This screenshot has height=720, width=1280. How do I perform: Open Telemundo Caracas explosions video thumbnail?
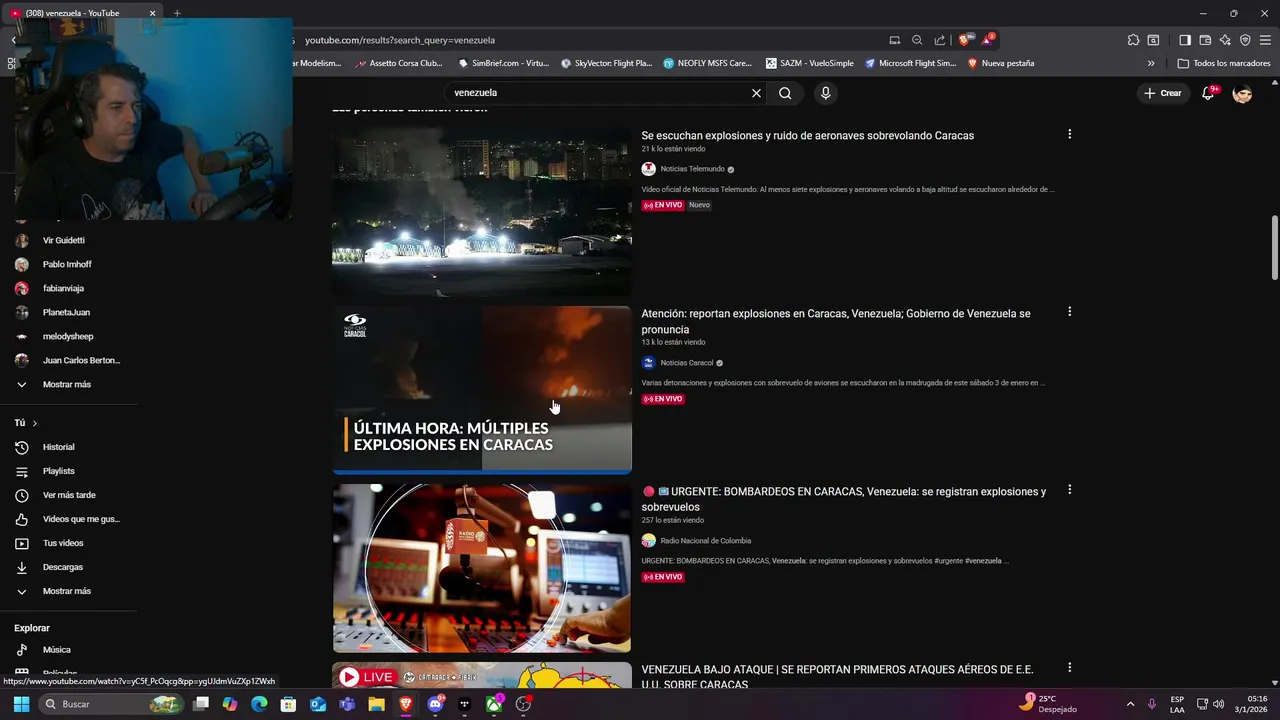pos(482,212)
